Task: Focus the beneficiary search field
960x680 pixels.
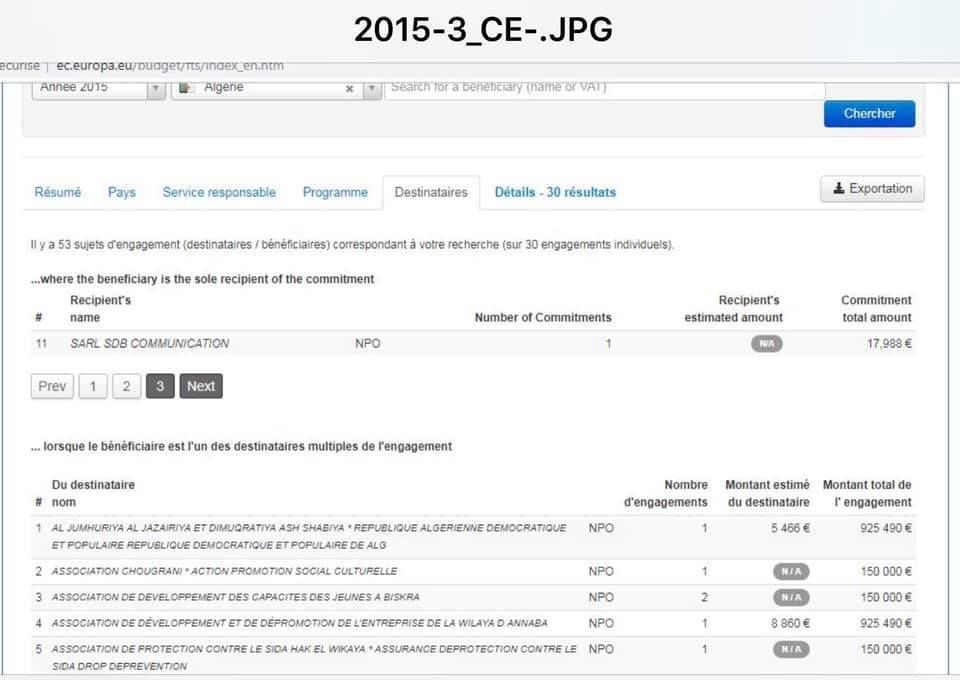Action: click(x=604, y=88)
